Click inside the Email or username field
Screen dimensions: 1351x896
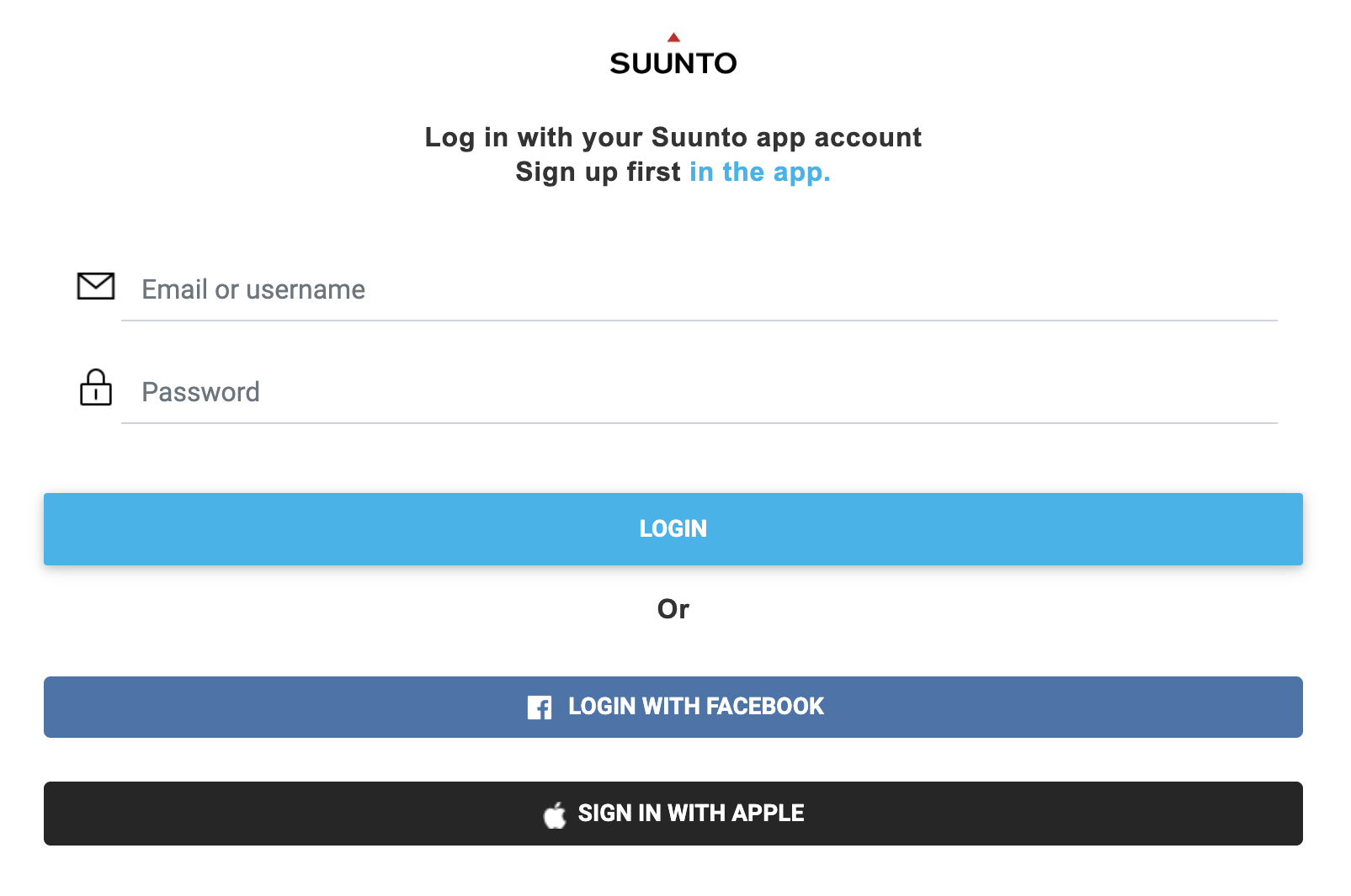(x=589, y=289)
